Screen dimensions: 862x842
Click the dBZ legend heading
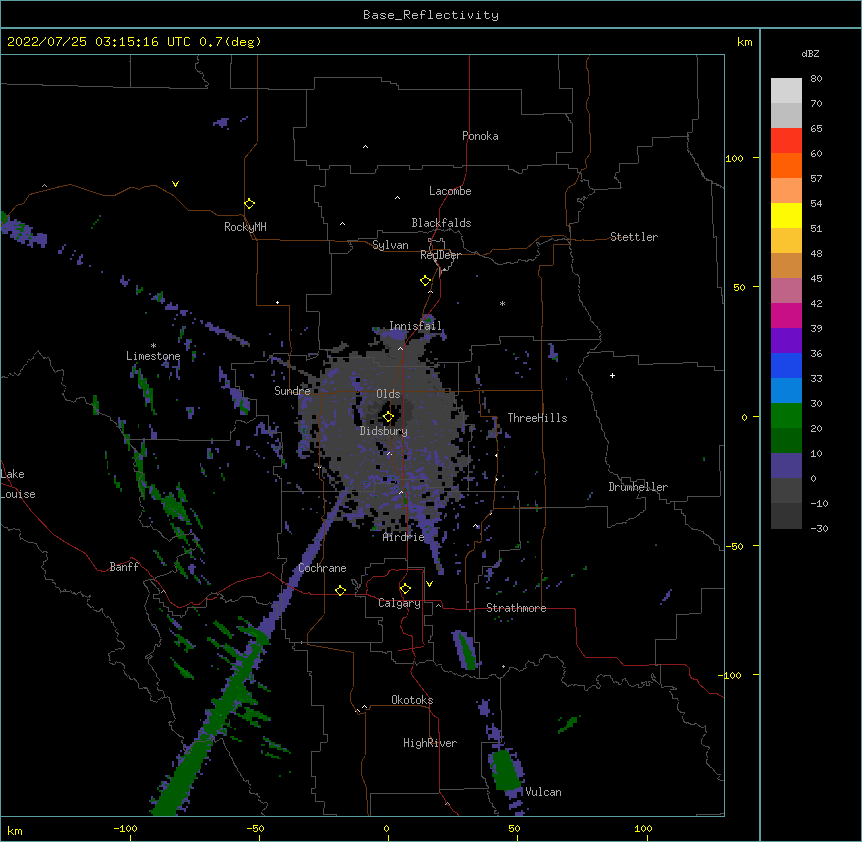point(810,54)
